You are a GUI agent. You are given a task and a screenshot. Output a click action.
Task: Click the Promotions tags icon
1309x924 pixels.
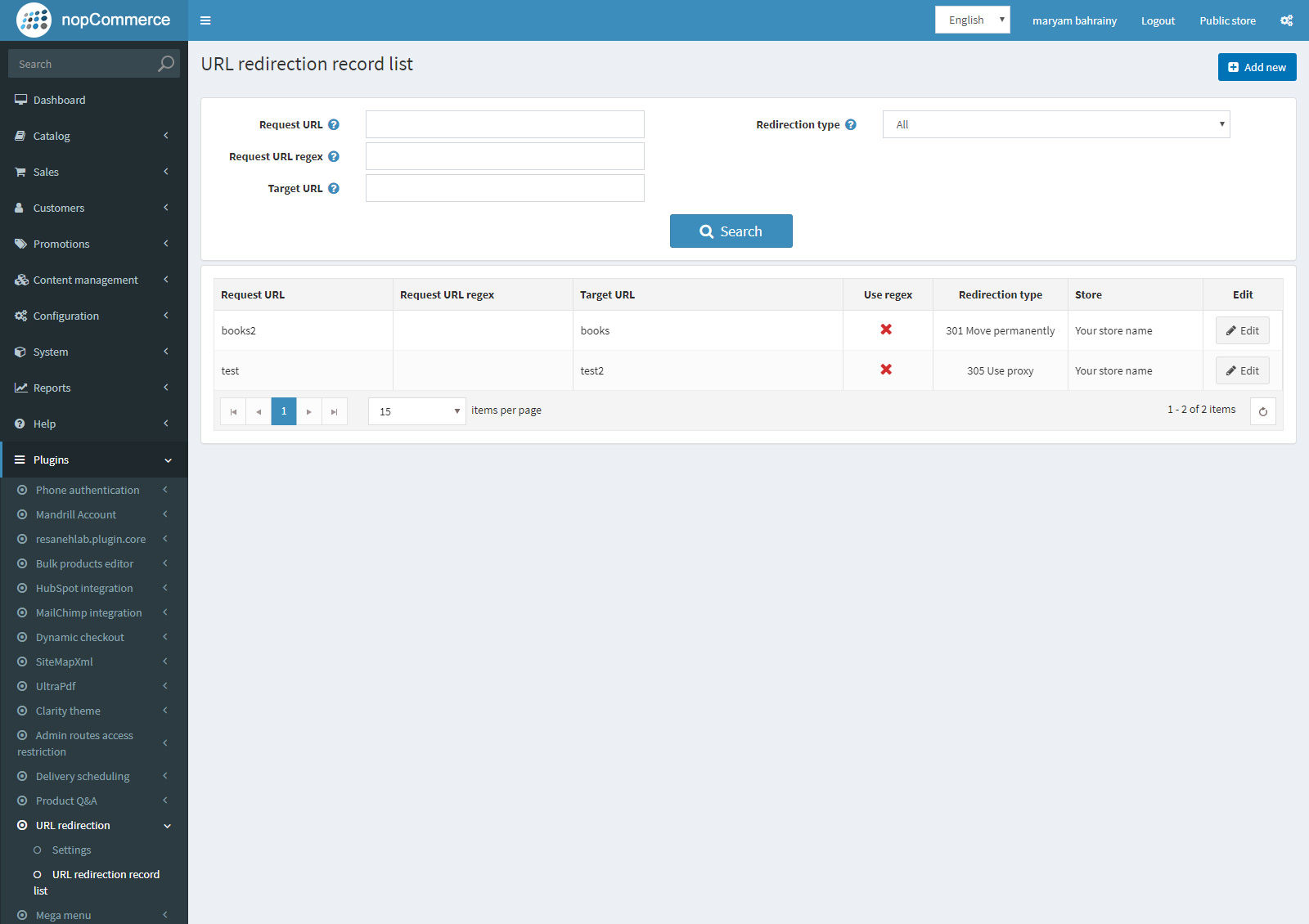pos(20,244)
